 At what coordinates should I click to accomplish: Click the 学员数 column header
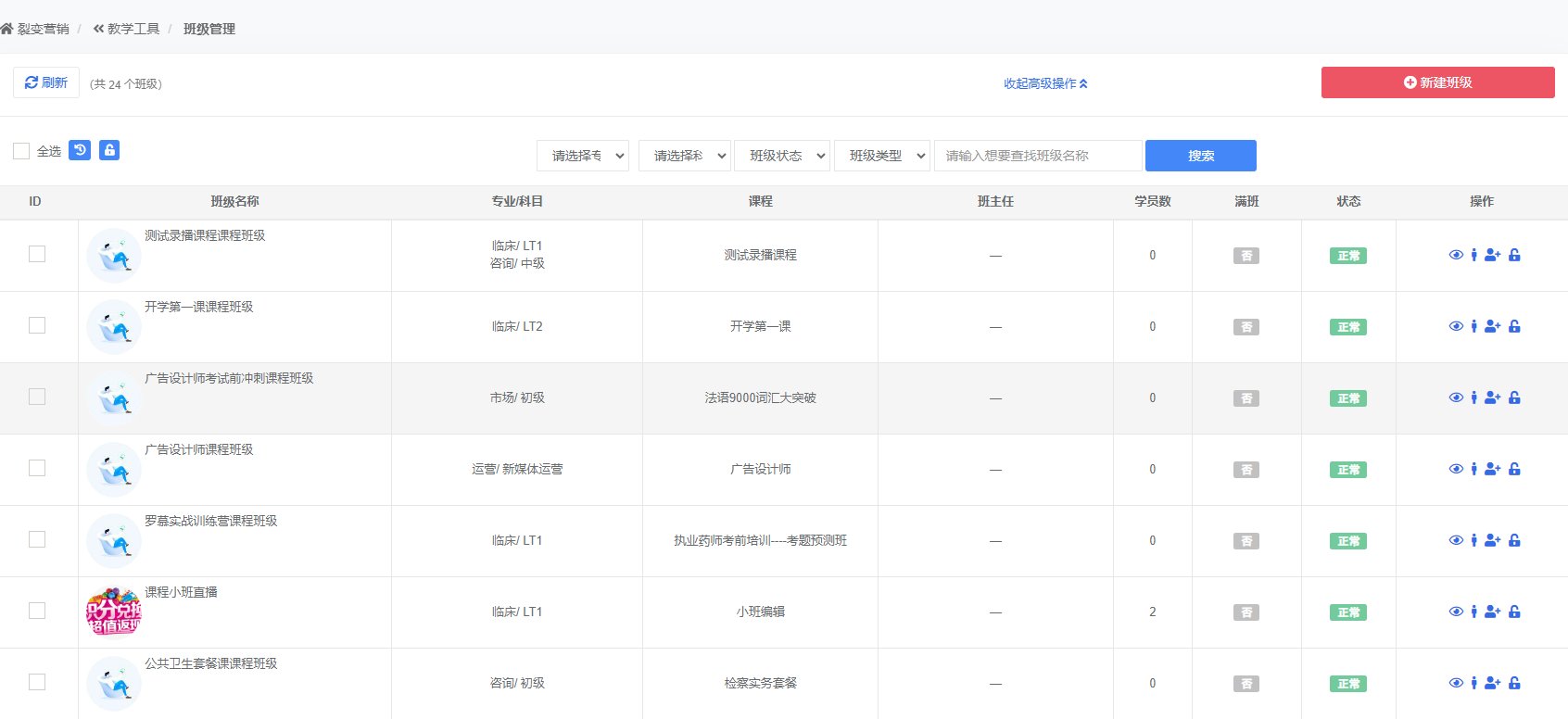point(1153,201)
